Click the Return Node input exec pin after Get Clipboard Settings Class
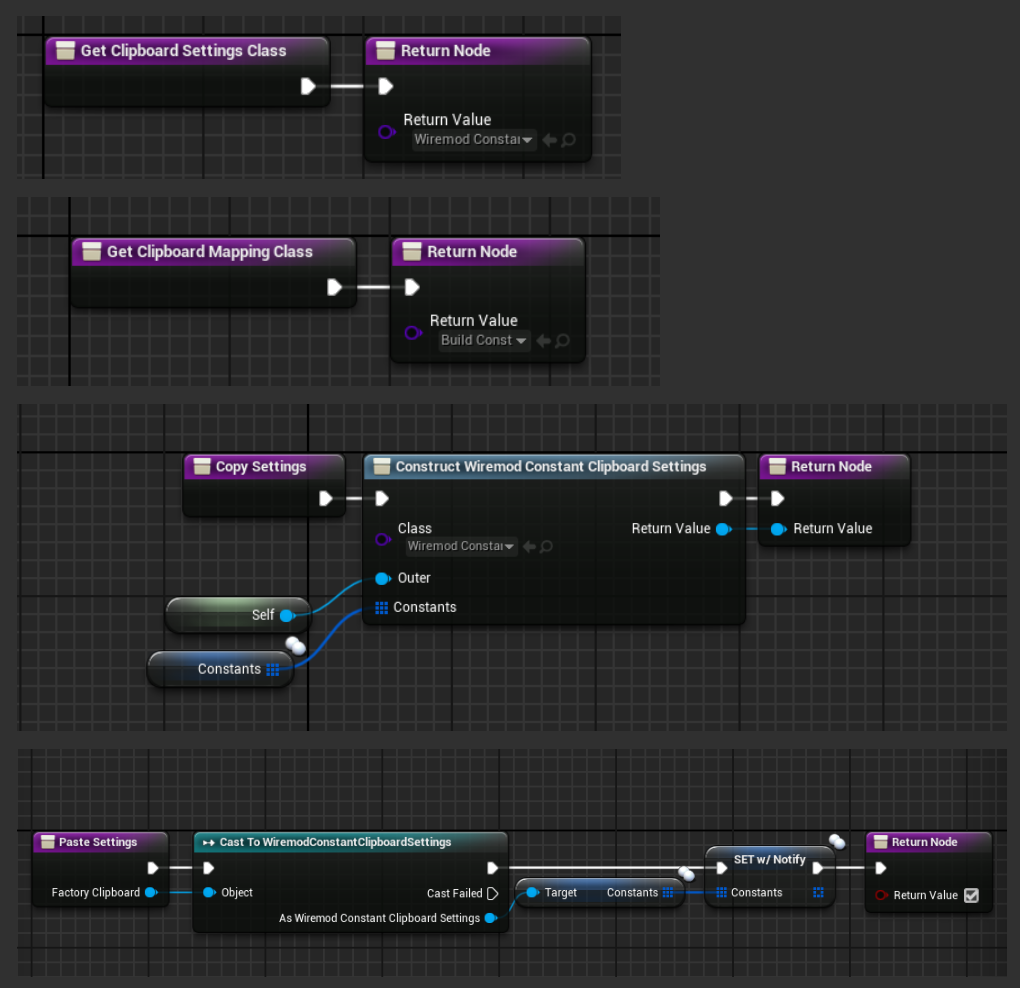The width and height of the screenshot is (1020, 988). click(x=386, y=86)
